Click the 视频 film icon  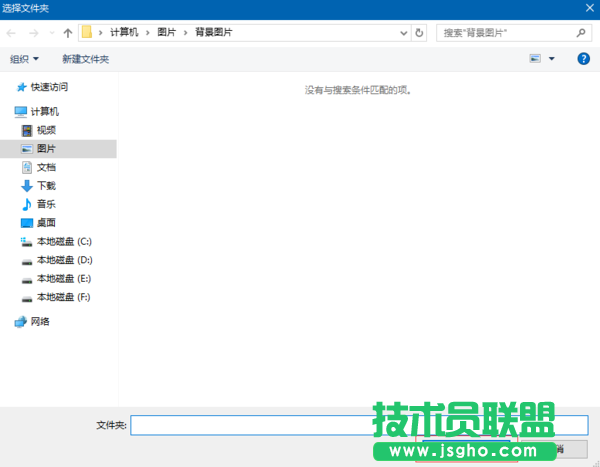coord(27,131)
